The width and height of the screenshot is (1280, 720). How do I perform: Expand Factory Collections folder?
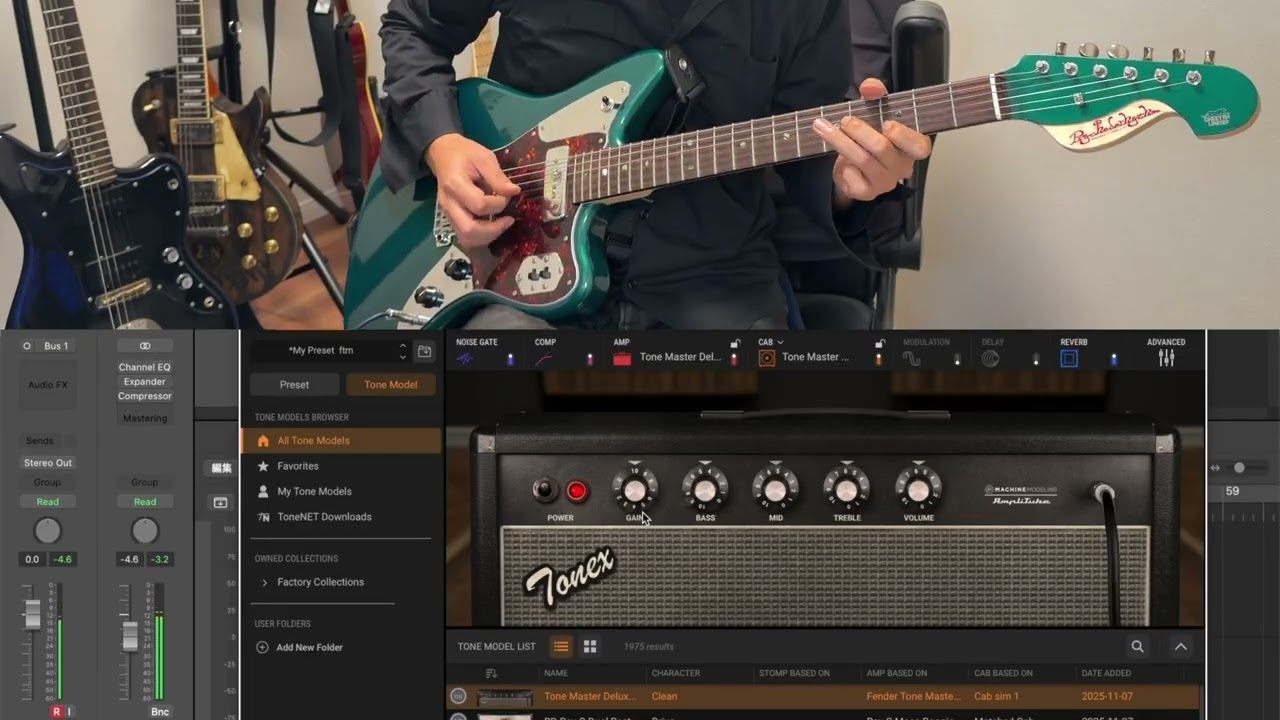tap(264, 582)
